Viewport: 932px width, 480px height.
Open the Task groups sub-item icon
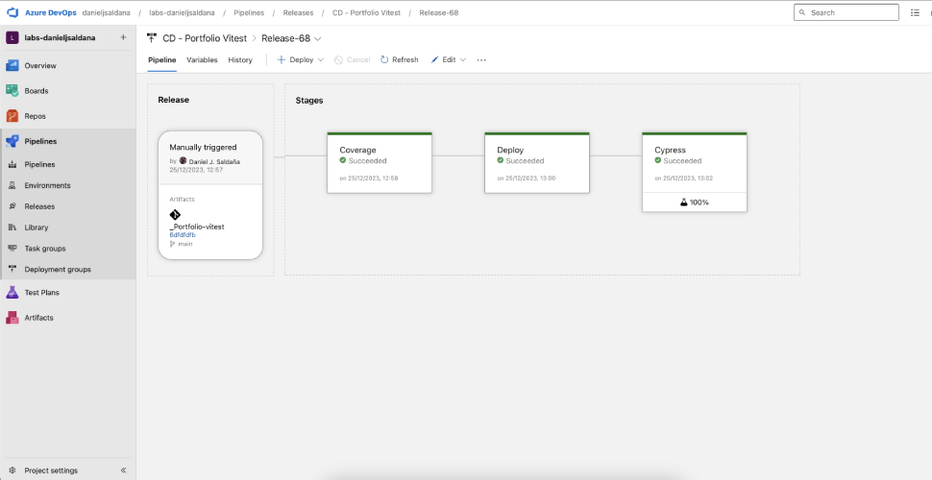[12, 248]
